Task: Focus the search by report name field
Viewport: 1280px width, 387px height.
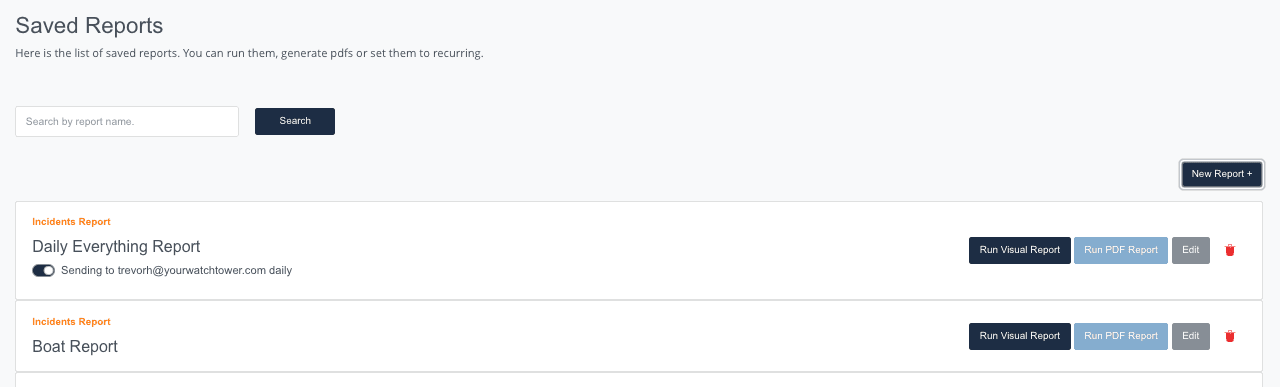Action: click(127, 121)
